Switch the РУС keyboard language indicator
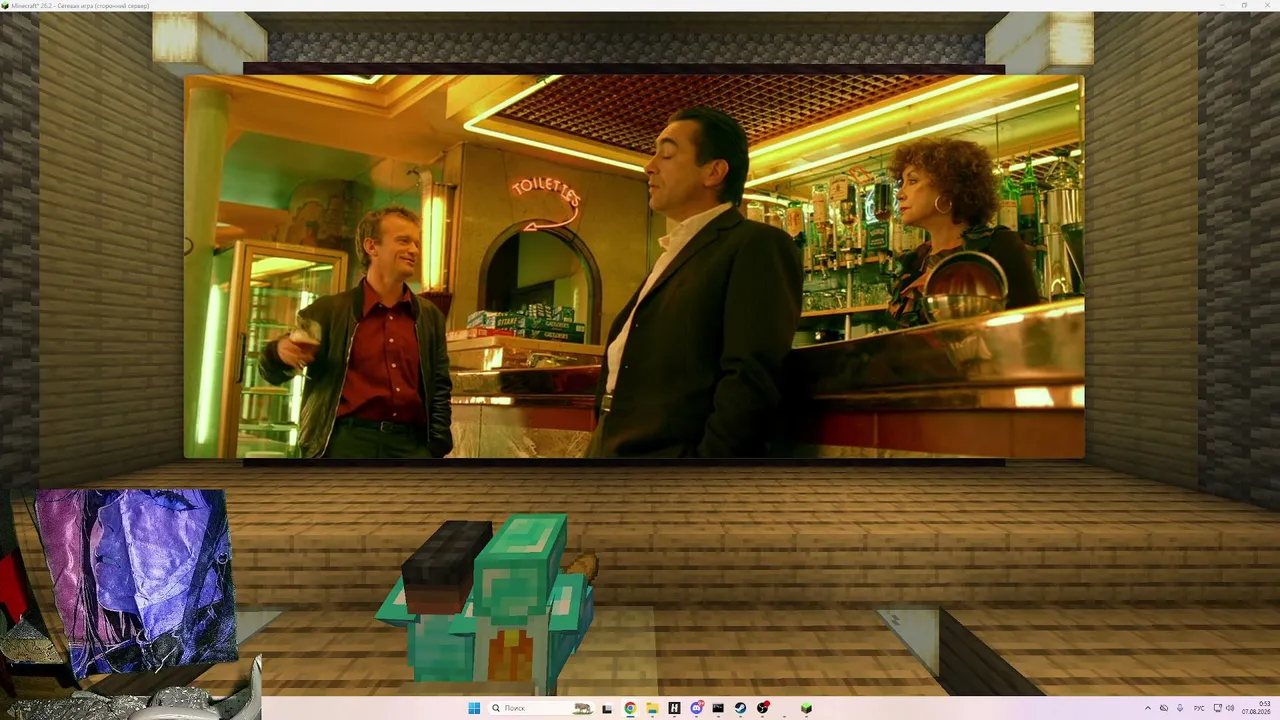The image size is (1280, 720). [x=1199, y=708]
